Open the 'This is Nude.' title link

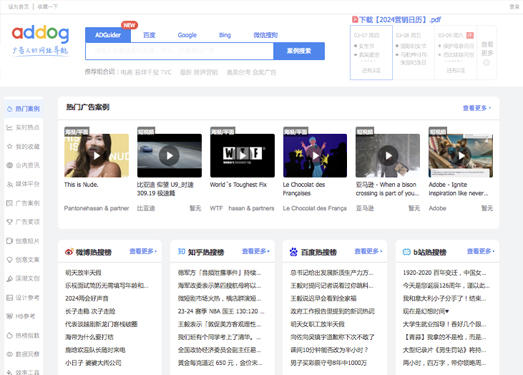pos(81,184)
